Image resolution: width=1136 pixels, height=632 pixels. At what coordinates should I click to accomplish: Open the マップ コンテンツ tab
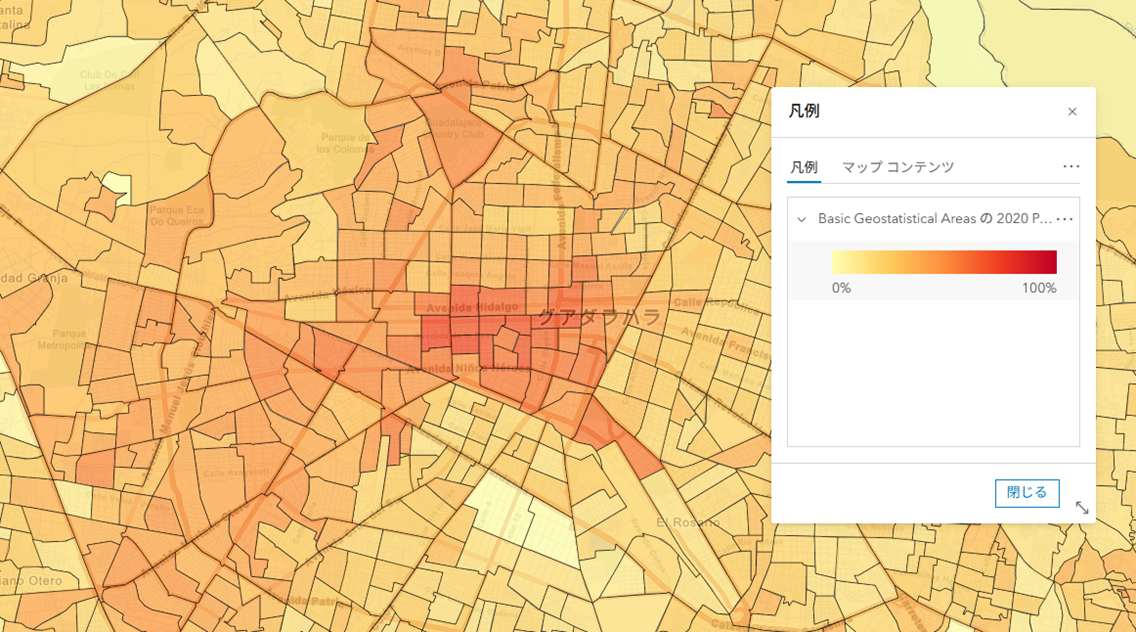(x=898, y=167)
